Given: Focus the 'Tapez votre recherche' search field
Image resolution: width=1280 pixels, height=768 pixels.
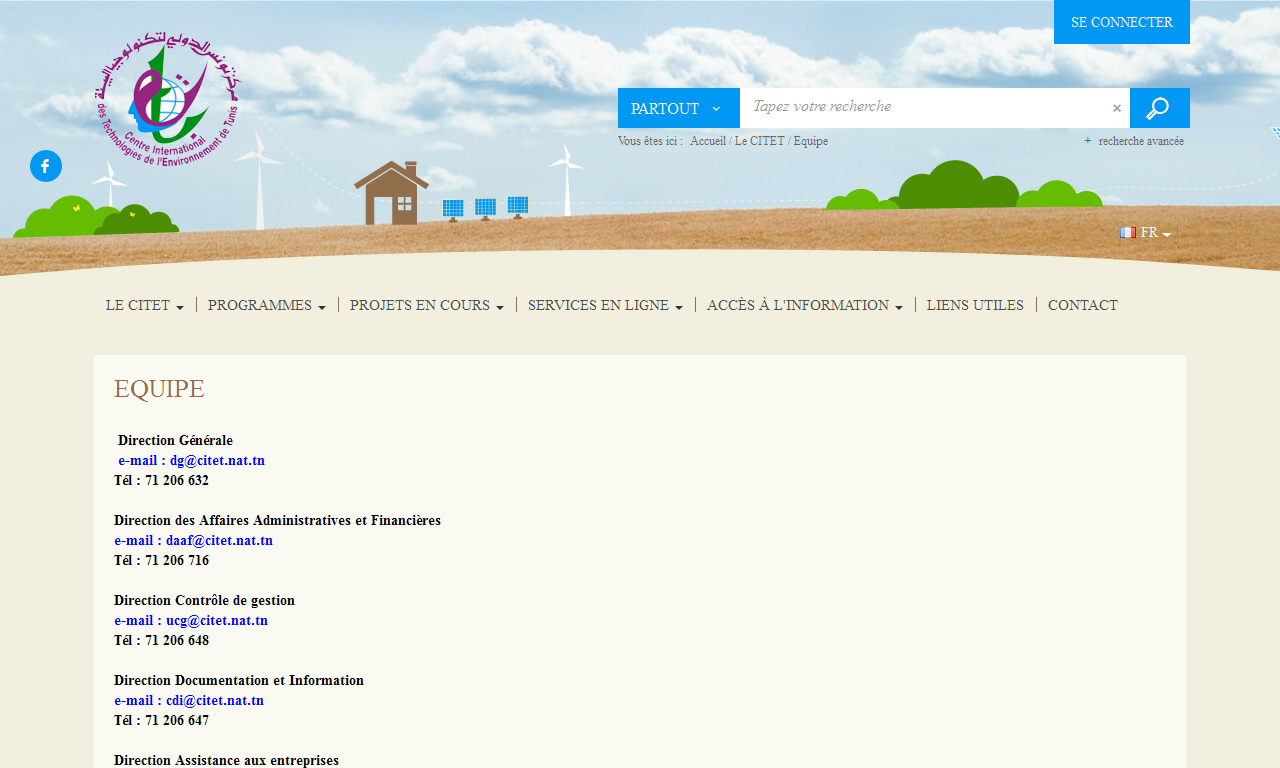Looking at the screenshot, I should pos(925,108).
